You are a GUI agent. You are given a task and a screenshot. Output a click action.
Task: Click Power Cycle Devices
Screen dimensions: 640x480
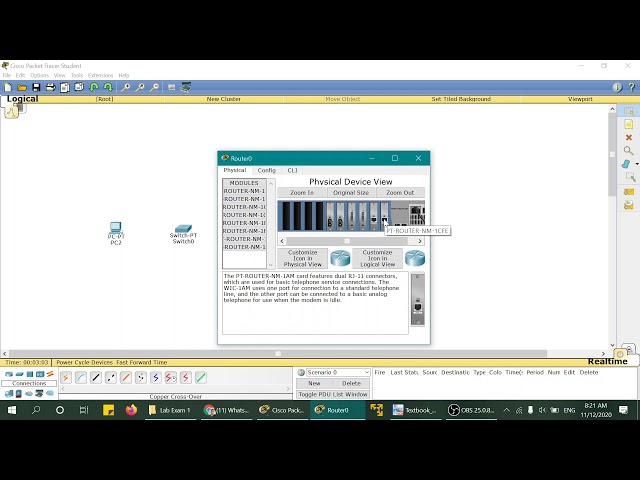pos(84,362)
